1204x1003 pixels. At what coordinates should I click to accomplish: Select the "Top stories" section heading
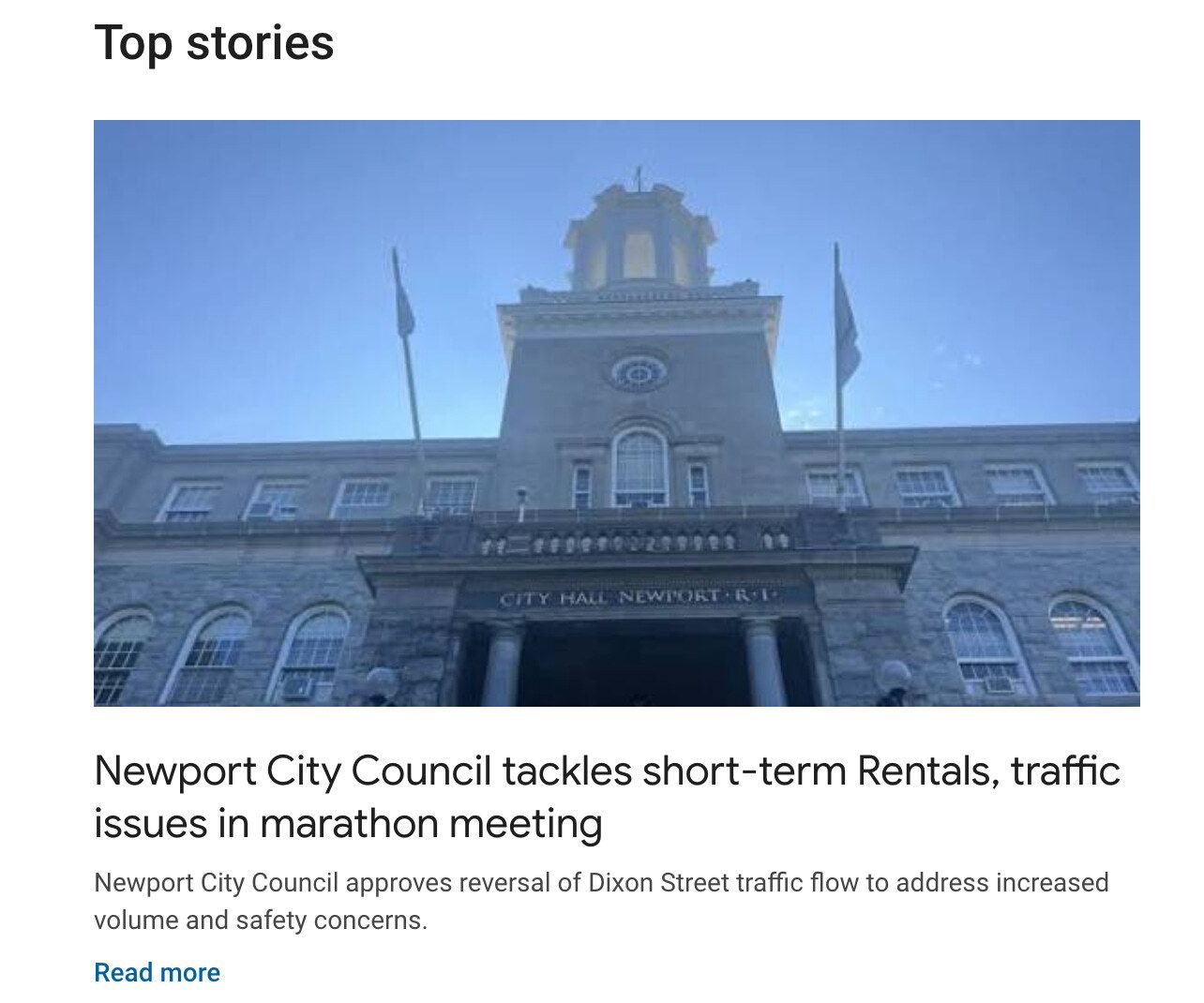214,43
